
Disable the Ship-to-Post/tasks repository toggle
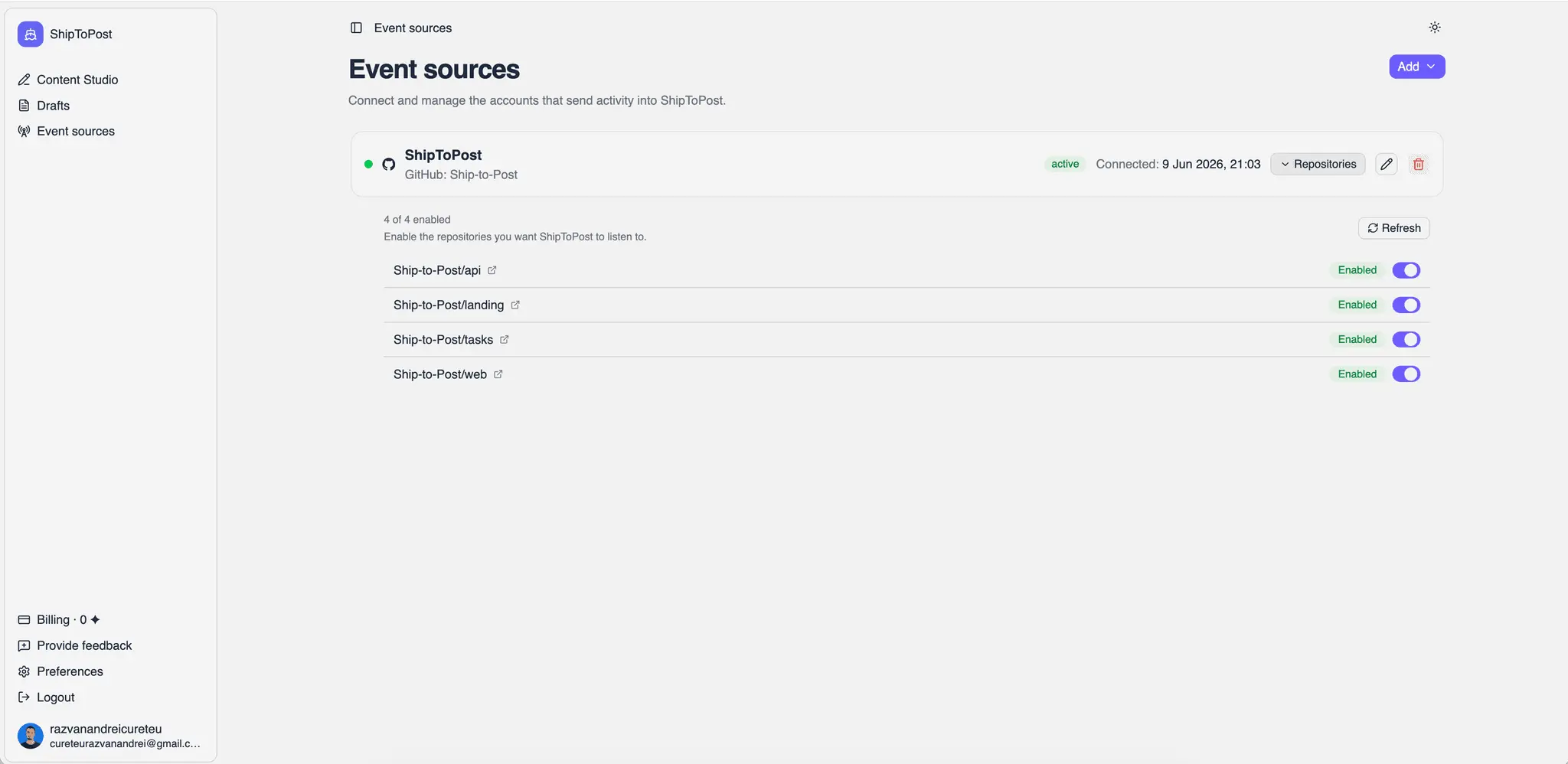coord(1406,339)
